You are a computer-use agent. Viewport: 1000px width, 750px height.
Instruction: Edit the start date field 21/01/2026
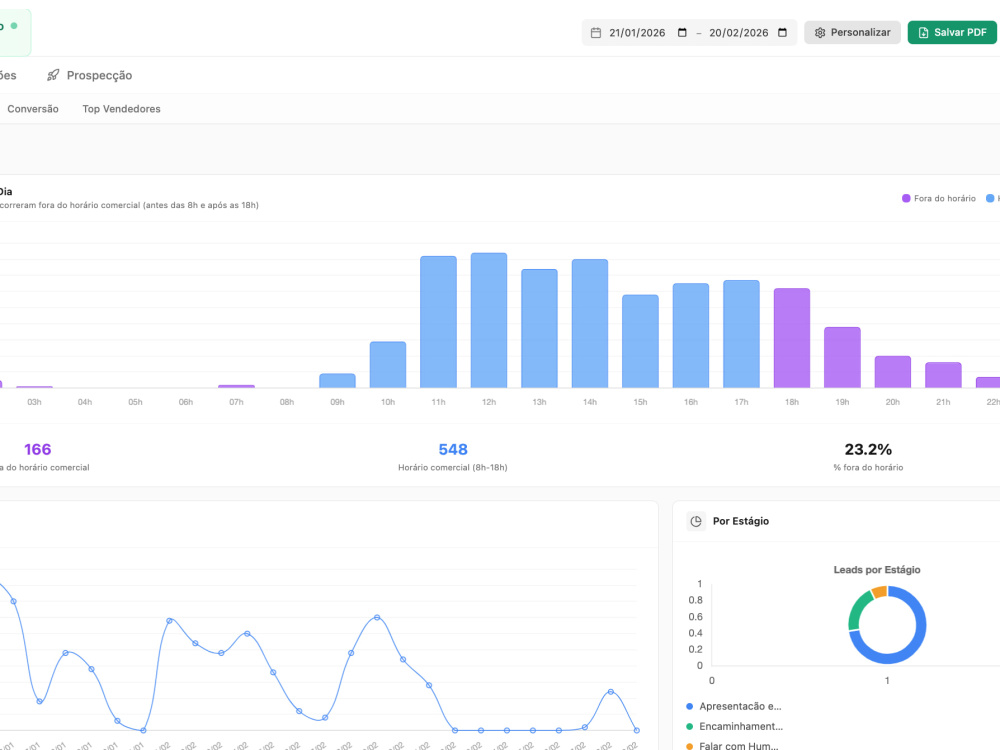637,33
